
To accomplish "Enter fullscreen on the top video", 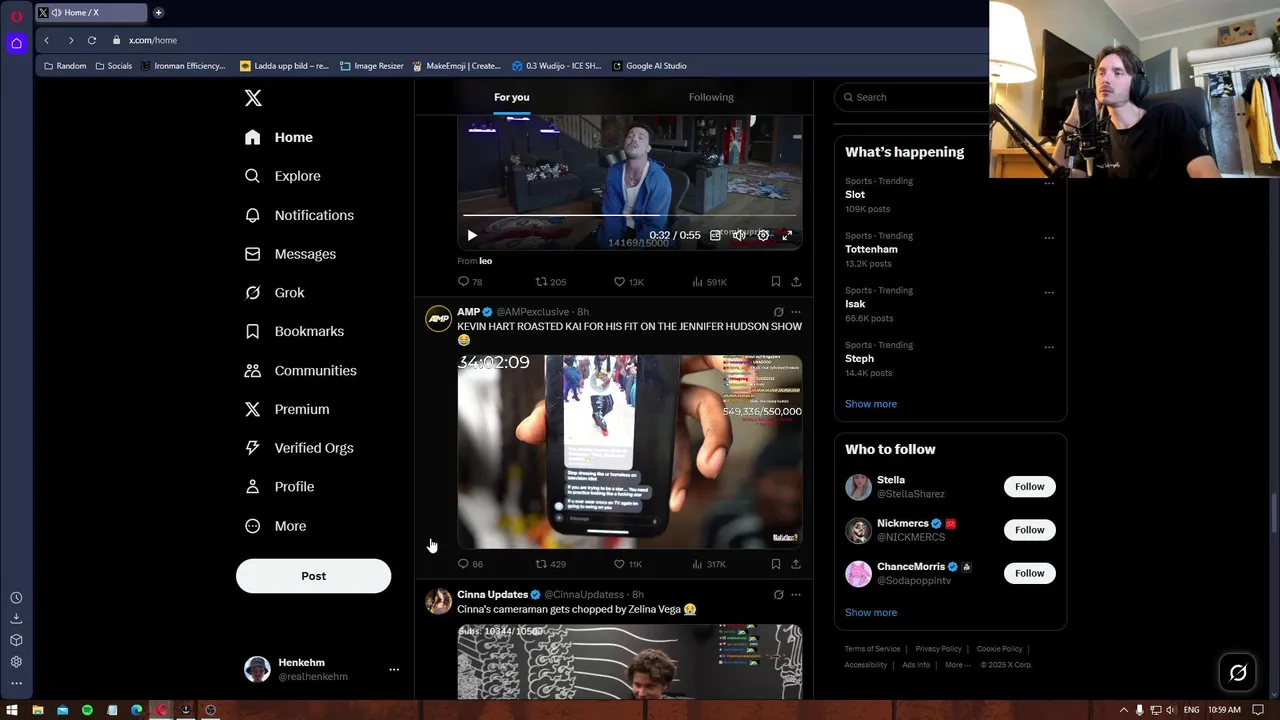I will 787,236.
